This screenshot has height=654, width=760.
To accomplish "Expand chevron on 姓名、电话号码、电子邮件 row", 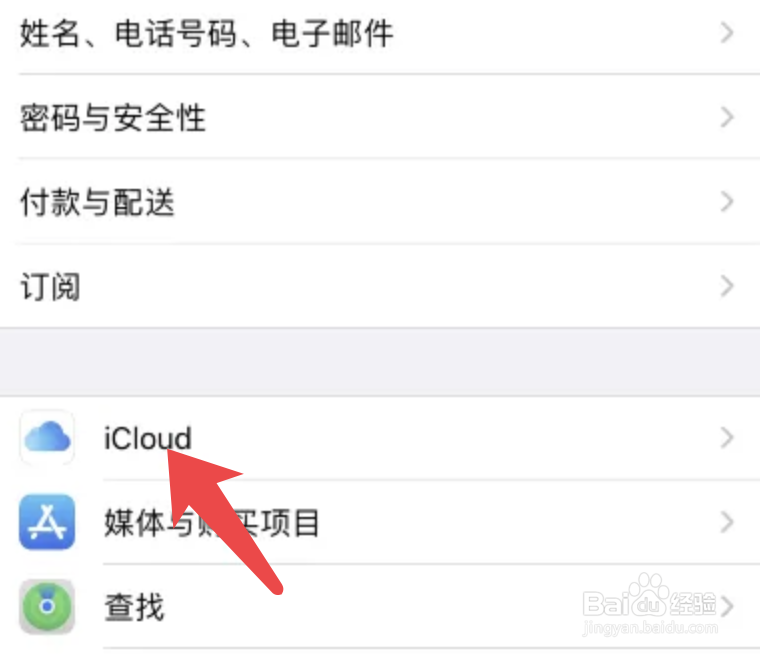I will (727, 33).
